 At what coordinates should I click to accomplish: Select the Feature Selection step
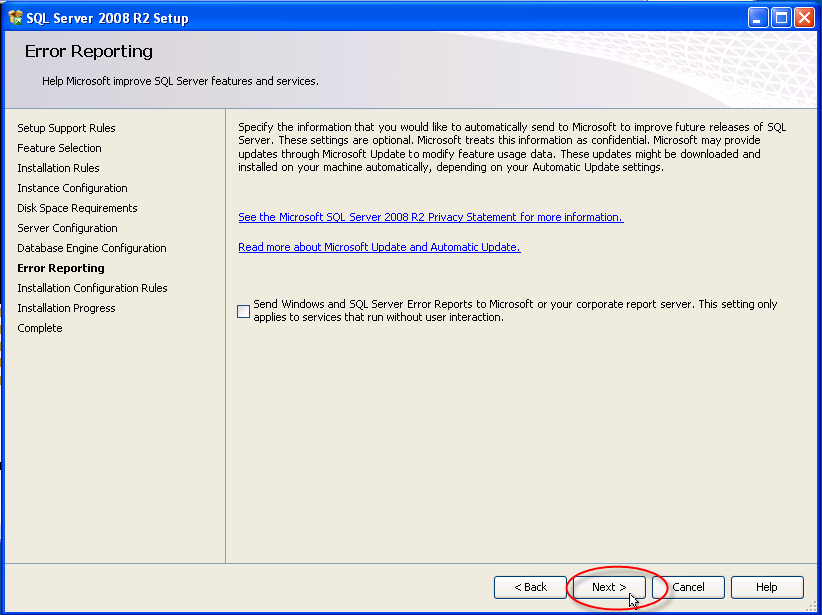pyautogui.click(x=59, y=148)
